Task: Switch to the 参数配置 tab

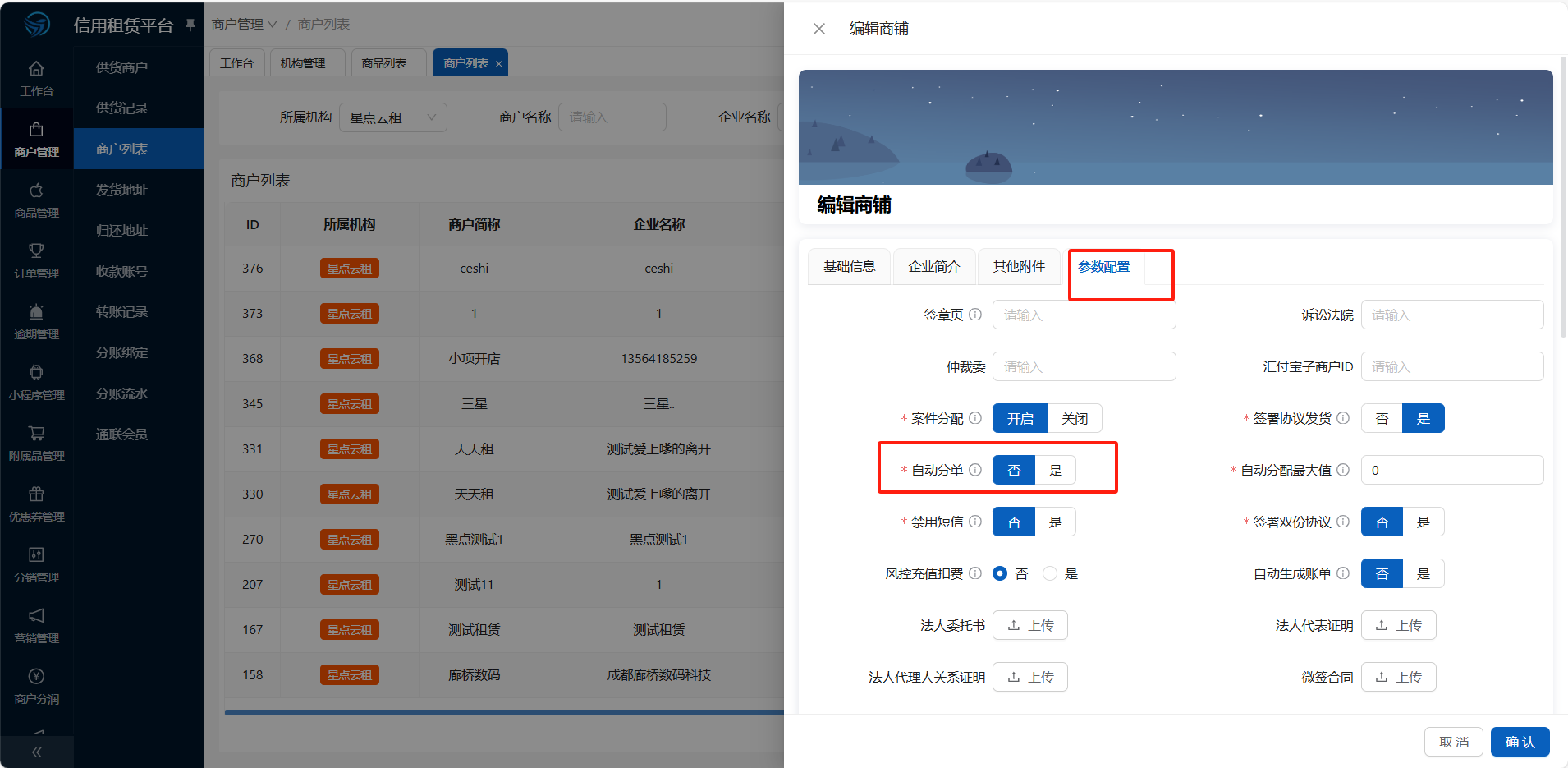Action: pyautogui.click(x=1104, y=266)
